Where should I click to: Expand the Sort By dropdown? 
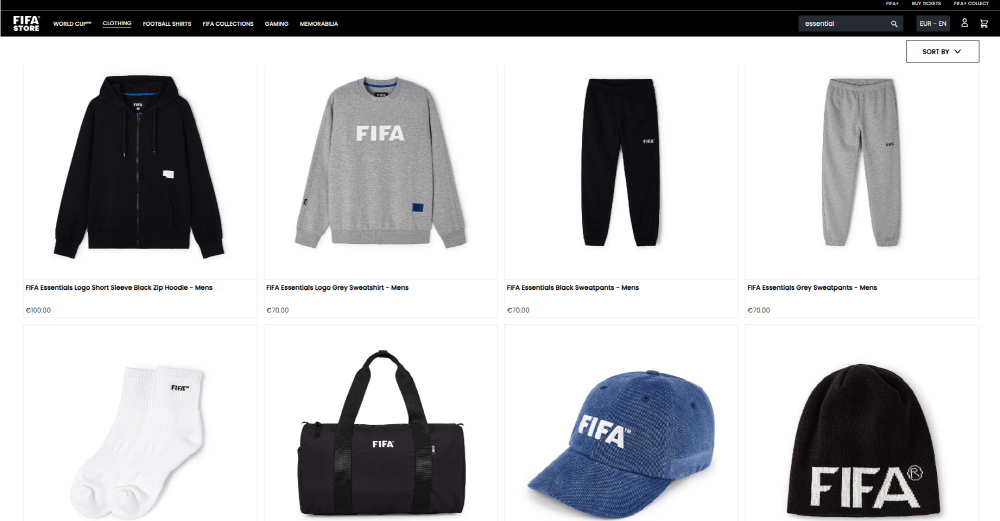coord(942,52)
